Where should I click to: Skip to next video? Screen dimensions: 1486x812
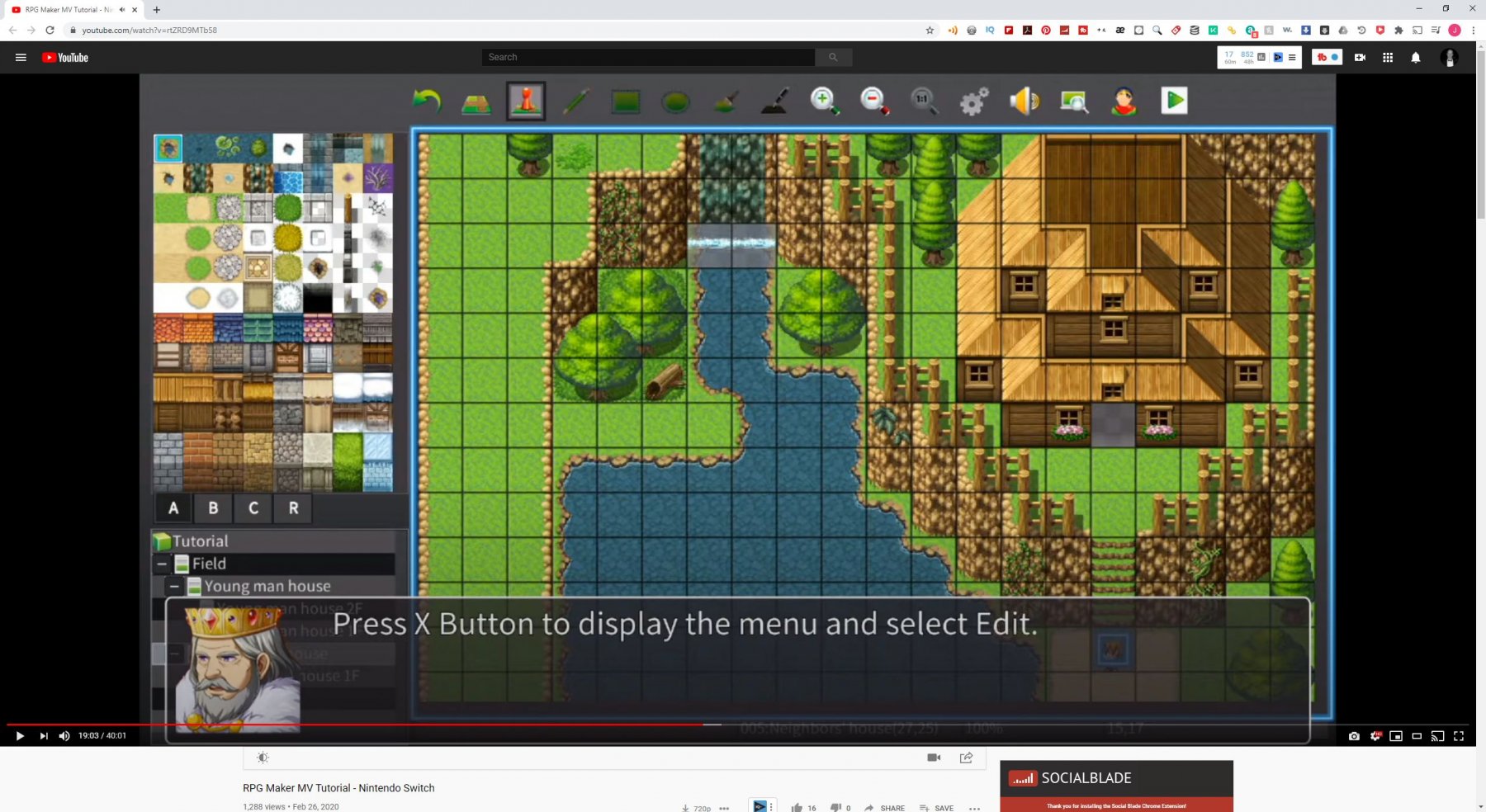point(43,736)
